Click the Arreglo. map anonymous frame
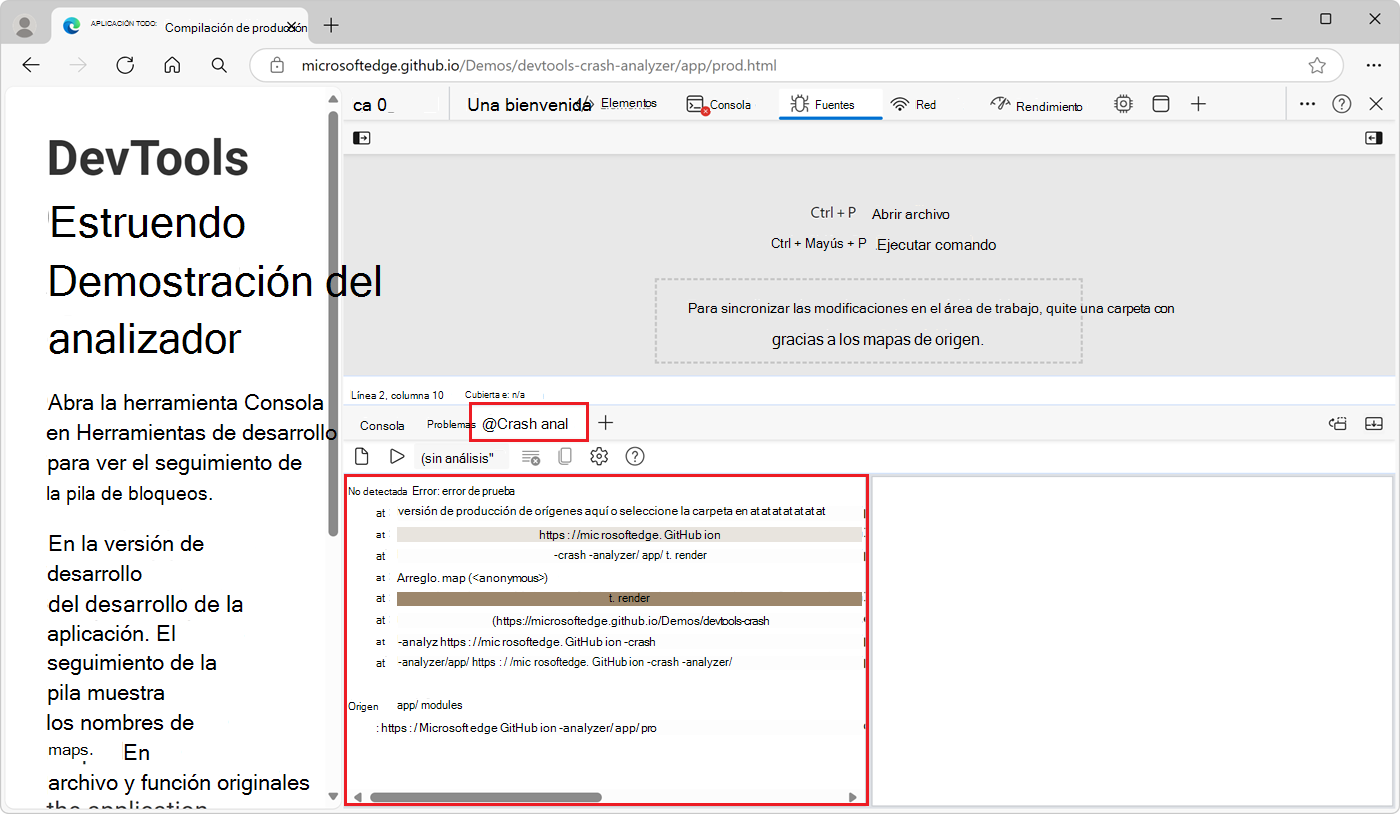Screen dimensions: 1400x814 tap(472, 577)
